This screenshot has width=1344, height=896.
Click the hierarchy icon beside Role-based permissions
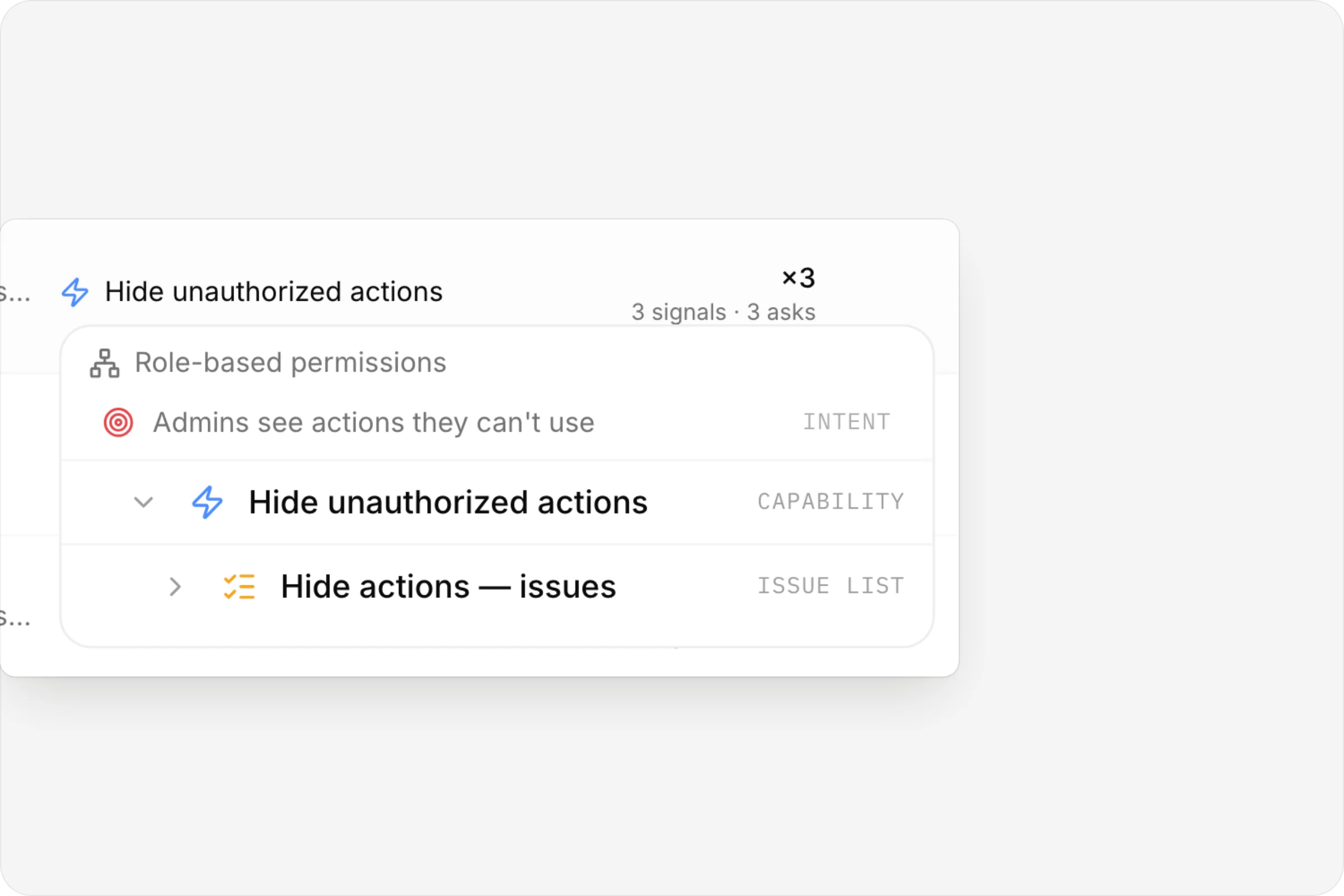105,363
